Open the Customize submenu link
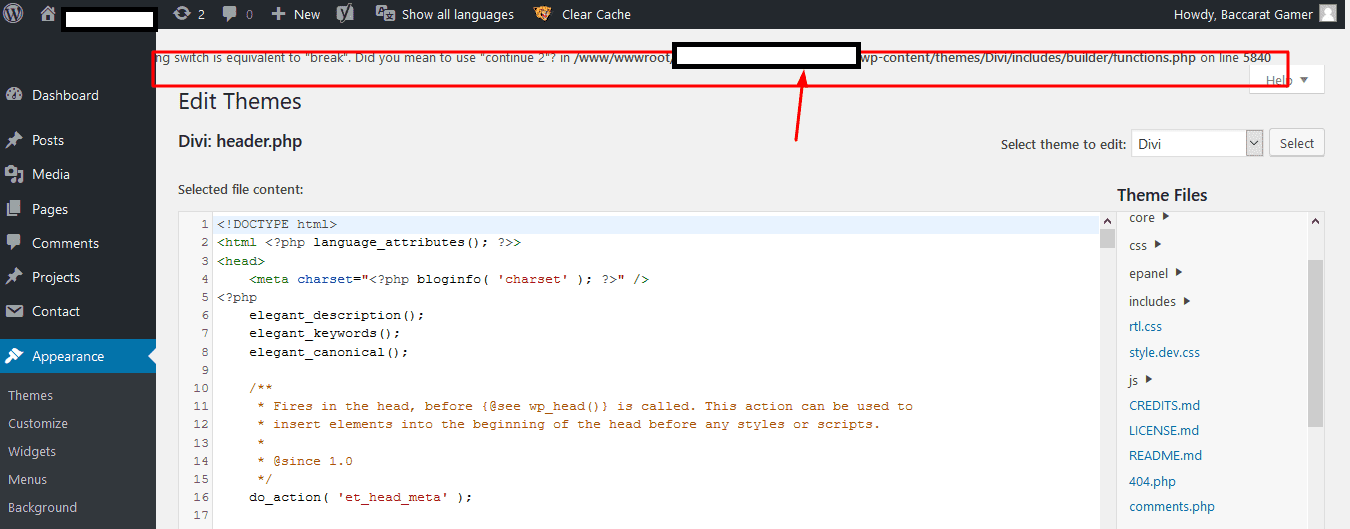 (x=38, y=423)
